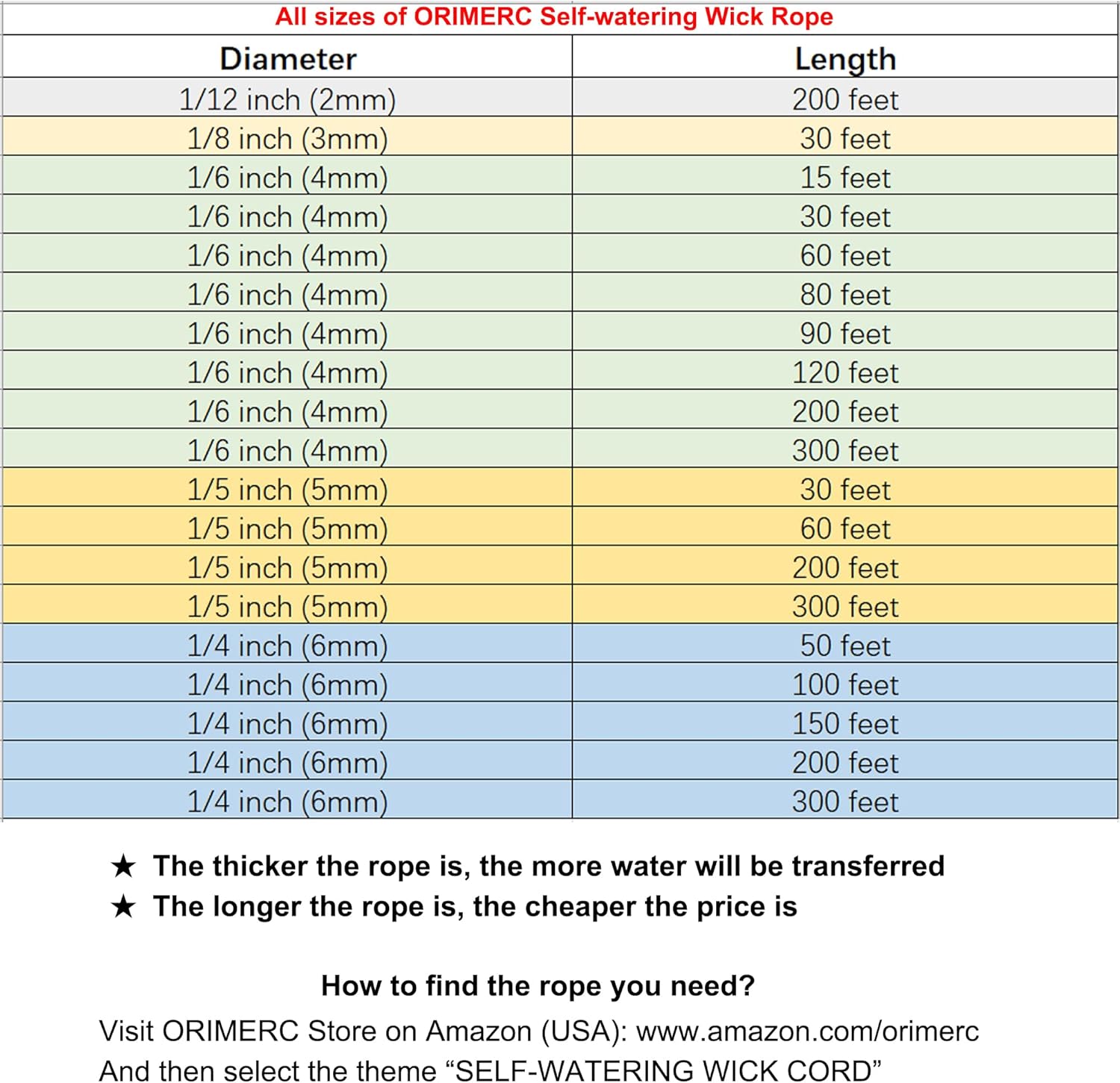Select the Diameter column header

pyautogui.click(x=287, y=57)
